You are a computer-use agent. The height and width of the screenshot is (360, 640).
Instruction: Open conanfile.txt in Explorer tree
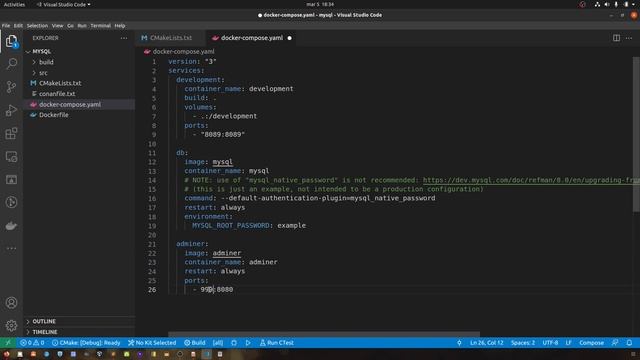point(57,93)
